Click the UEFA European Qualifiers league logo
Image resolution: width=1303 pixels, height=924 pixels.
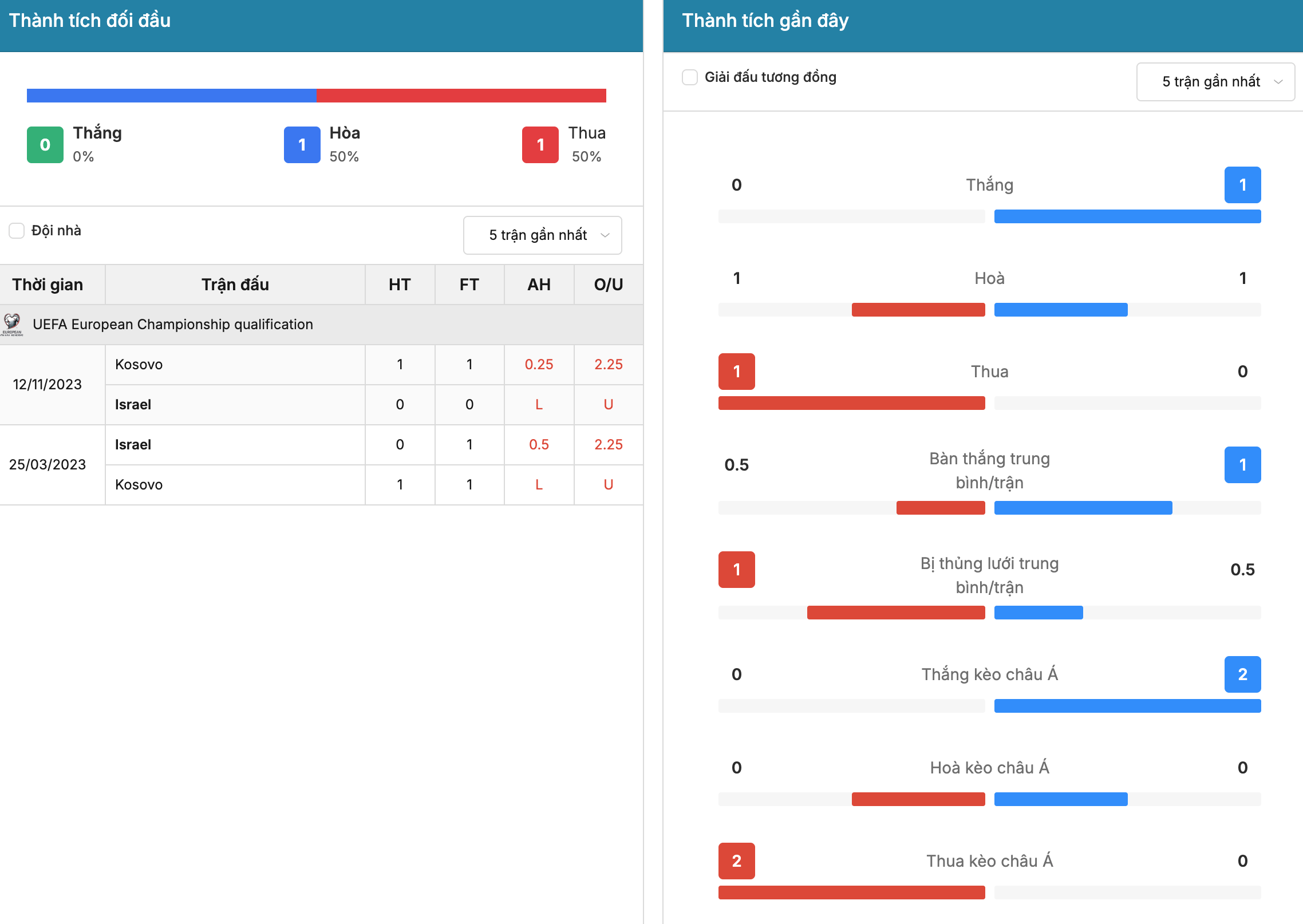[x=12, y=324]
